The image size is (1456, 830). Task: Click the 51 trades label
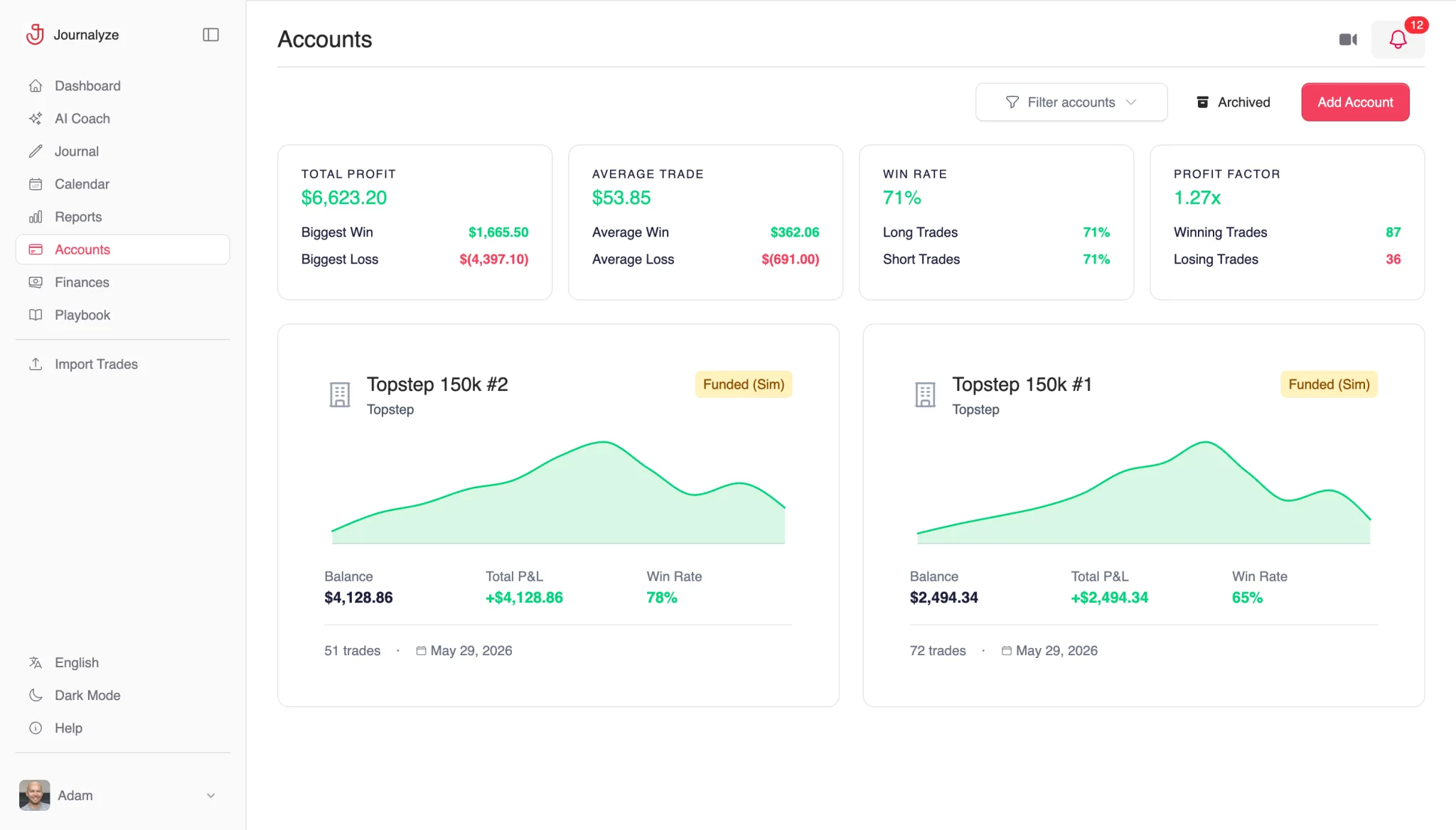point(353,651)
